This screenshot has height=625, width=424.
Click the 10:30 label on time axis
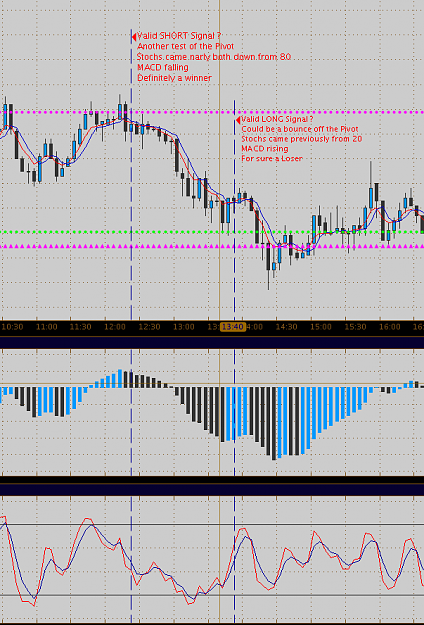tap(12, 327)
